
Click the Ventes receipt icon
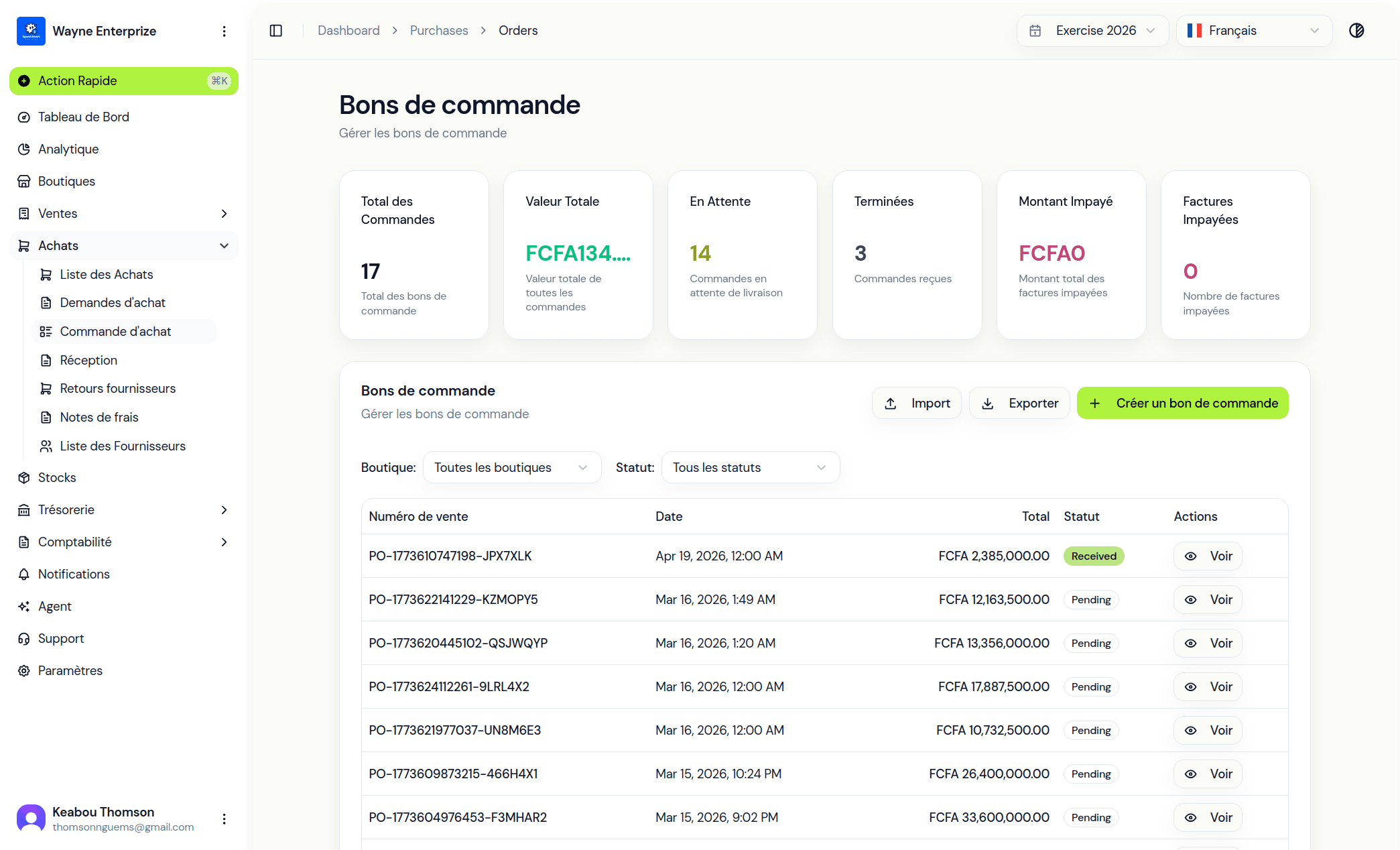tap(24, 214)
